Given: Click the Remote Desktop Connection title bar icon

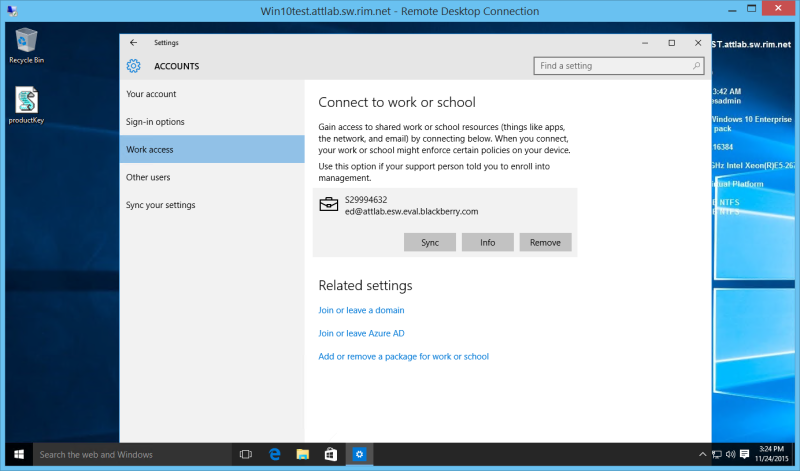Looking at the screenshot, I should (12, 10).
